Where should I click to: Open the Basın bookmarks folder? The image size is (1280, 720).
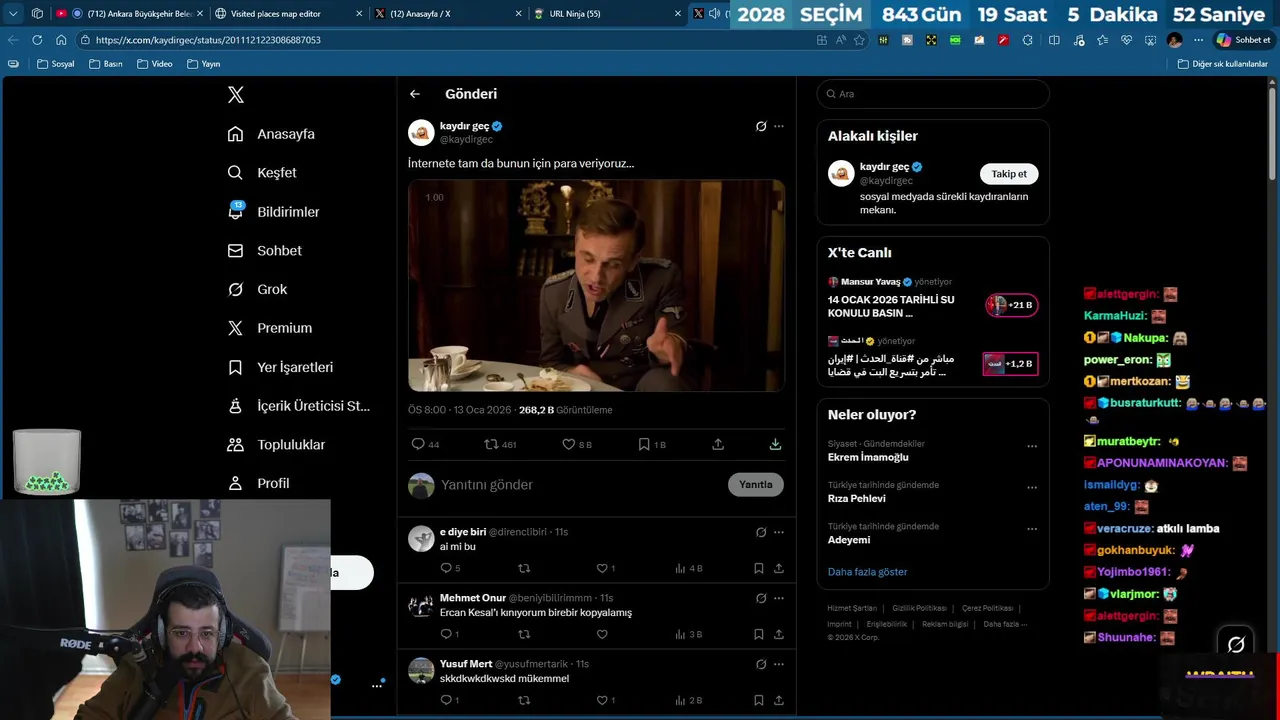[105, 64]
